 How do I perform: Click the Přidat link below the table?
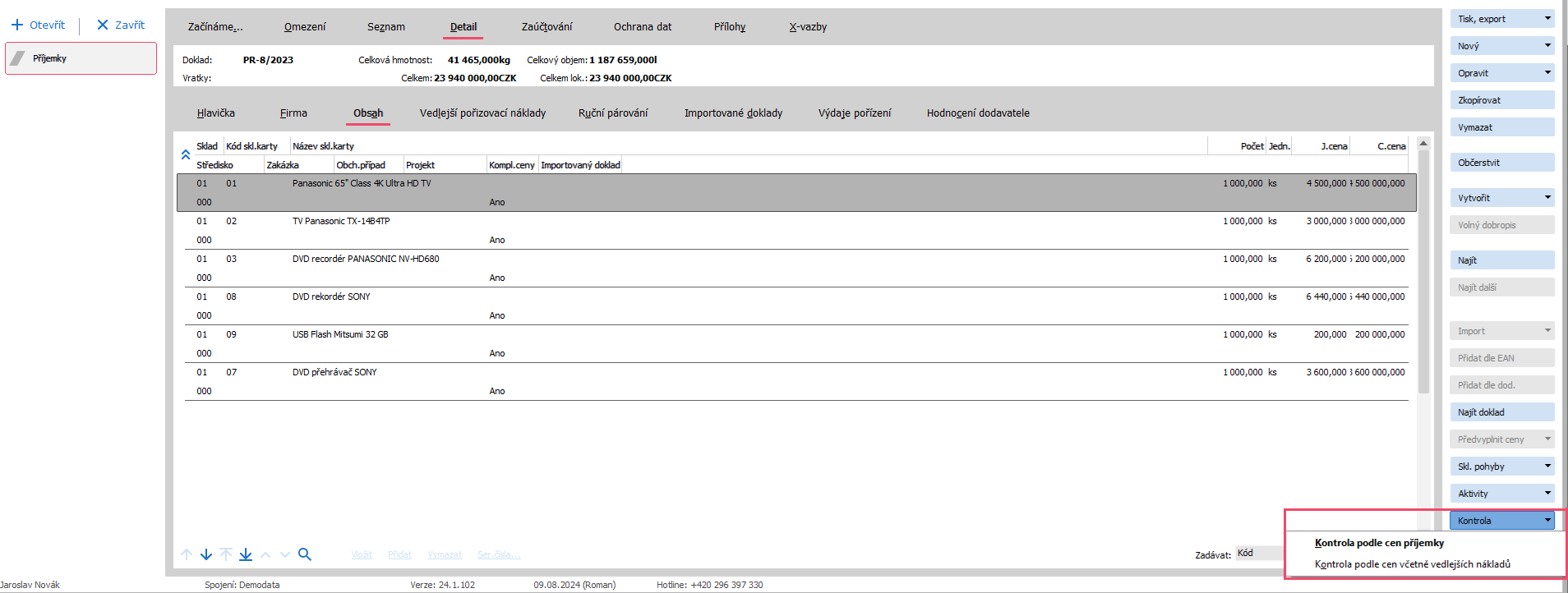pyautogui.click(x=399, y=555)
